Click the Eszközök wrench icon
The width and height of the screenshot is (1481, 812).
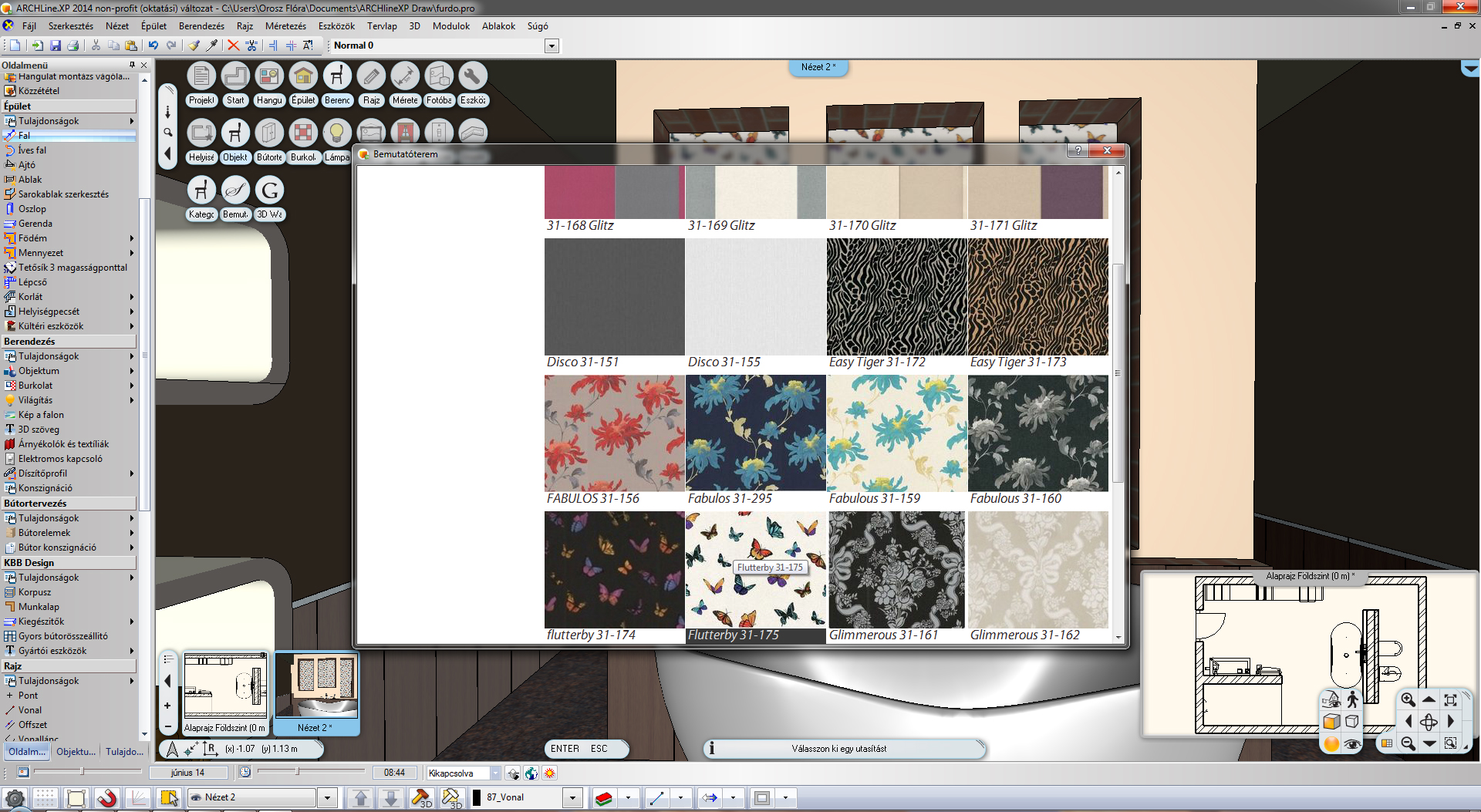(472, 76)
